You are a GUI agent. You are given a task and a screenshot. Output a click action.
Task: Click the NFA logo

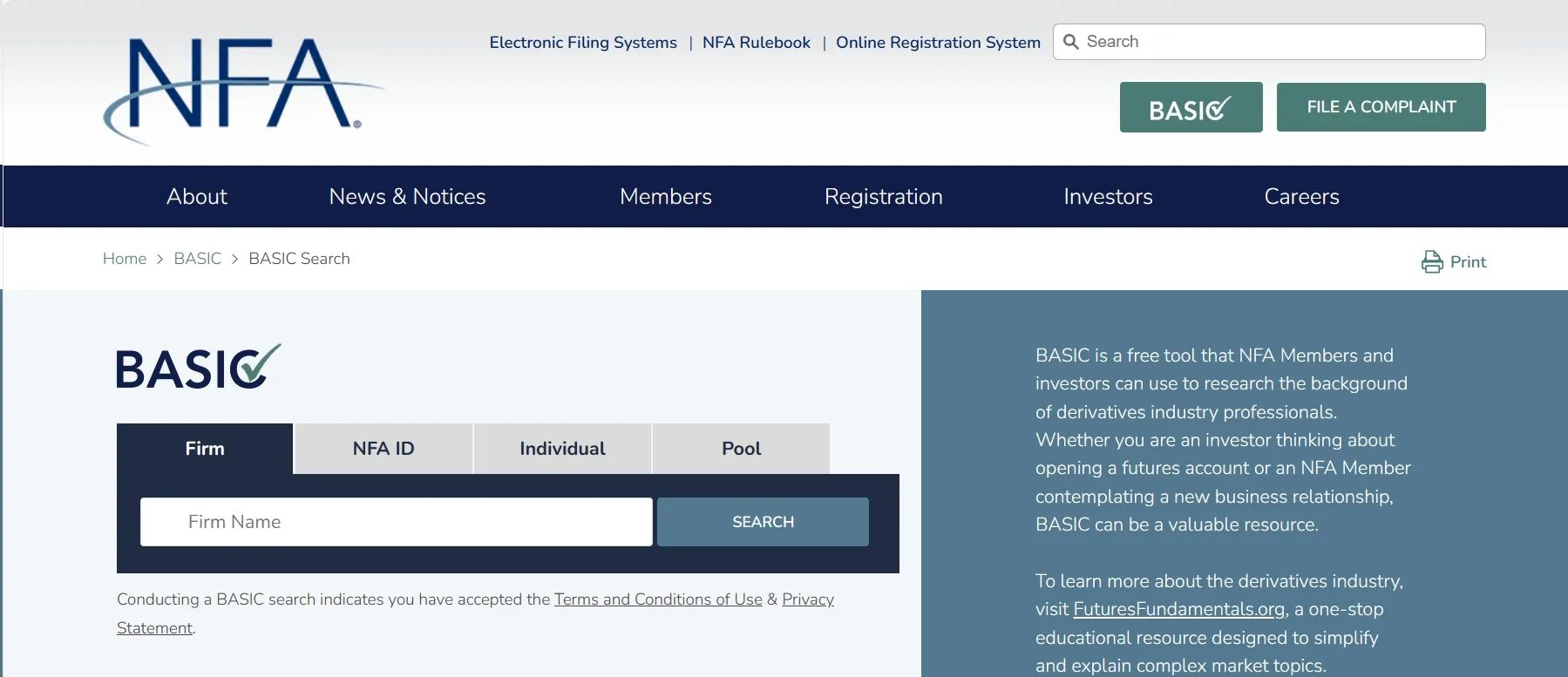[x=243, y=90]
